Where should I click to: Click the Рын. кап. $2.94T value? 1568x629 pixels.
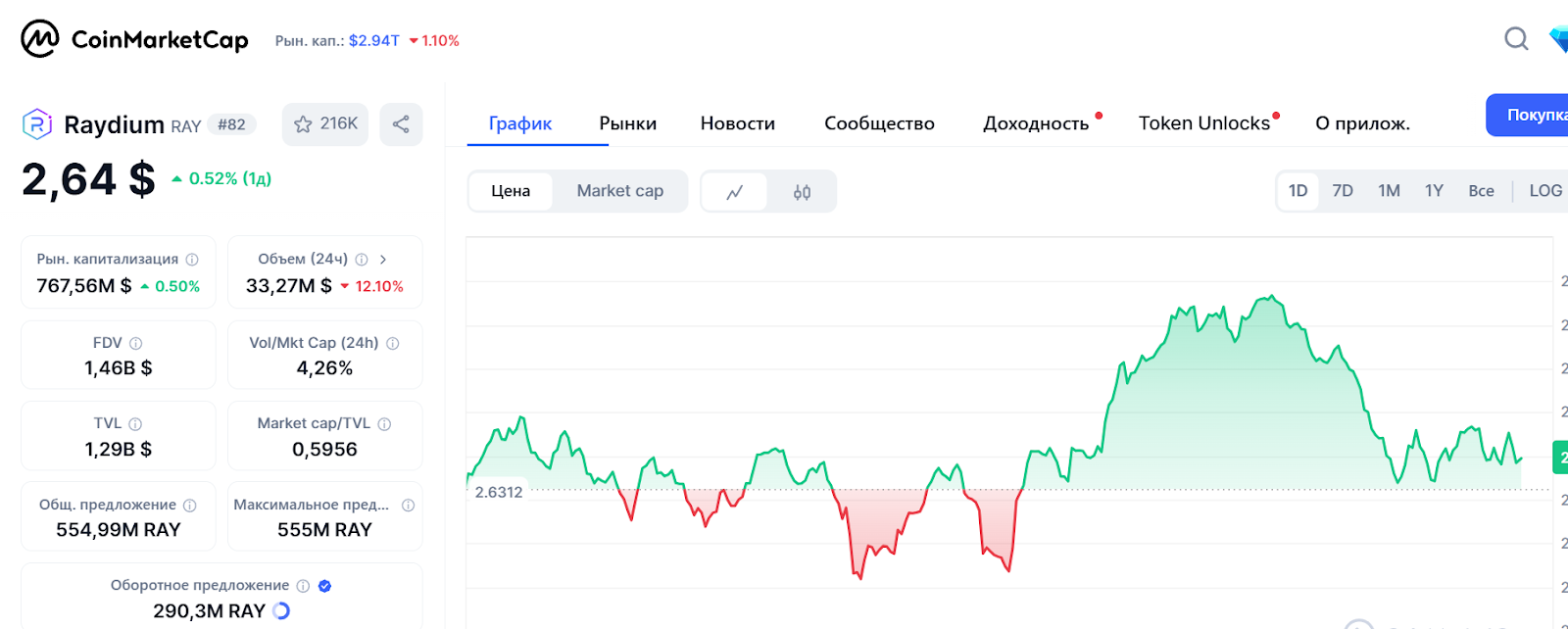click(374, 40)
